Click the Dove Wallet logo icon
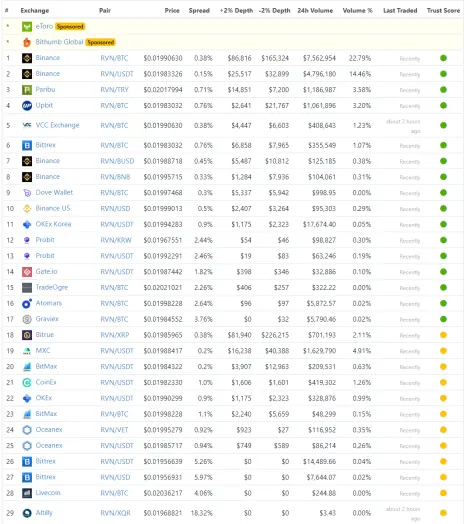The width and height of the screenshot is (464, 524). point(27,193)
